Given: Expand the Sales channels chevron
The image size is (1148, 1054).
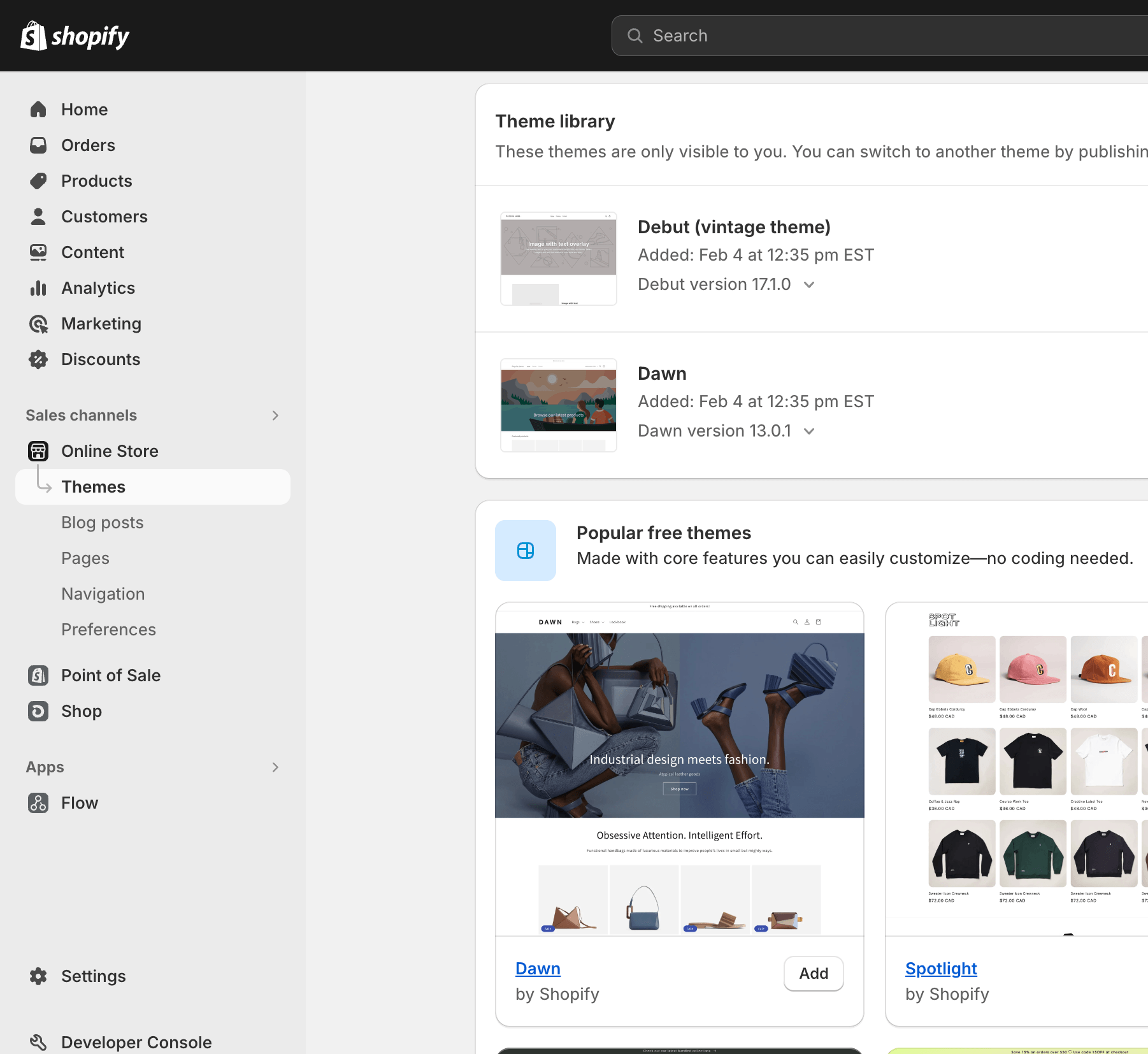Looking at the screenshot, I should pyautogui.click(x=275, y=415).
